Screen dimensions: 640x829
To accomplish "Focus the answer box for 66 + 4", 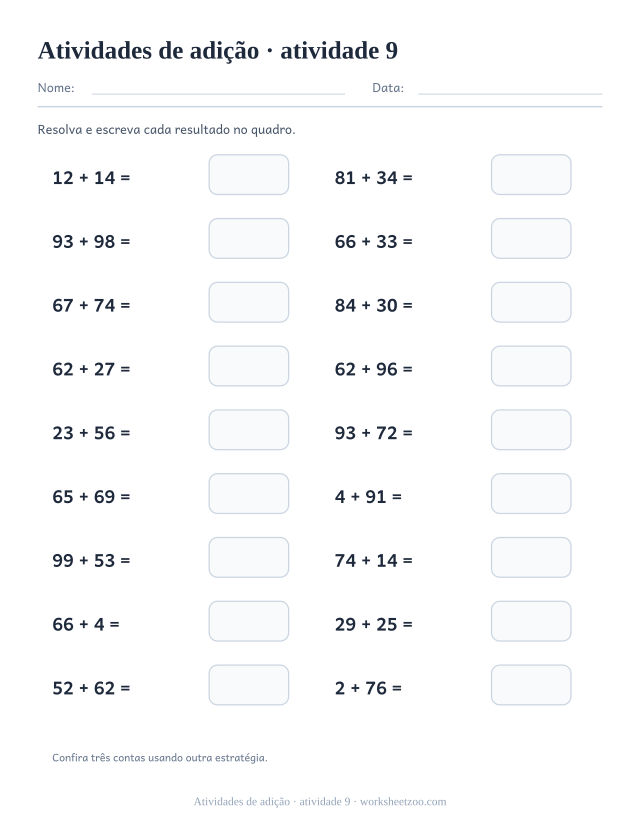I will 248,621.
